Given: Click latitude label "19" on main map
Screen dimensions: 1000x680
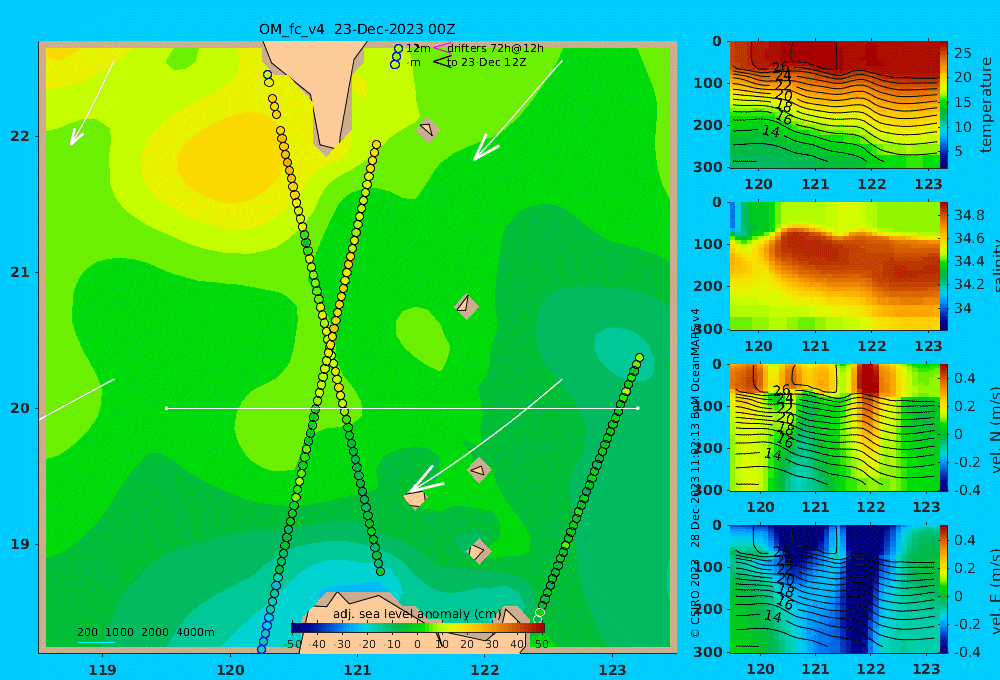Looking at the screenshot, I should point(20,544).
